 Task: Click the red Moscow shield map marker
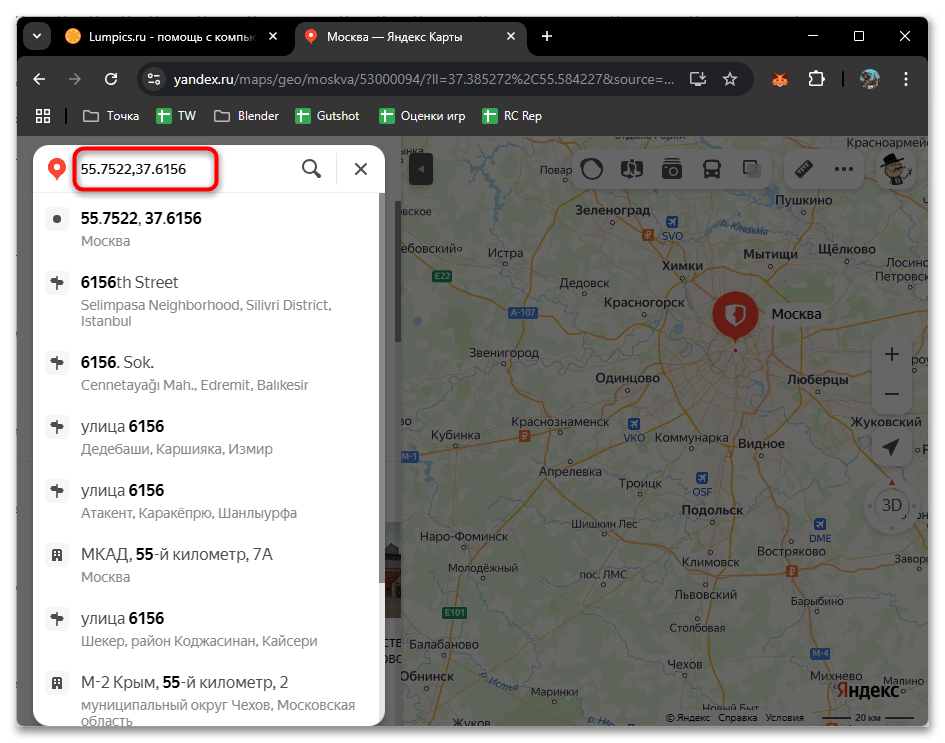click(x=735, y=316)
